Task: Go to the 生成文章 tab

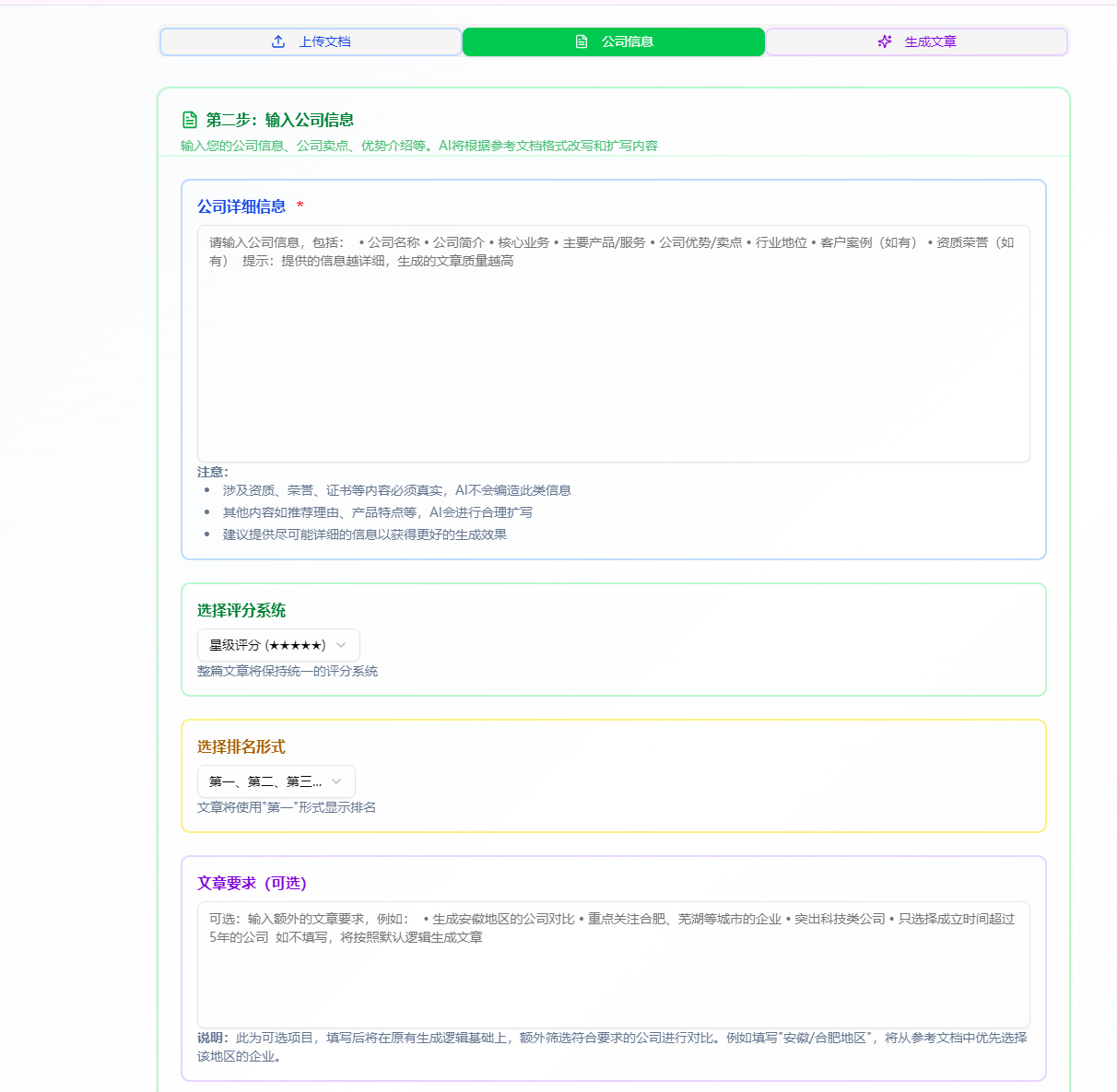Action: (x=916, y=41)
